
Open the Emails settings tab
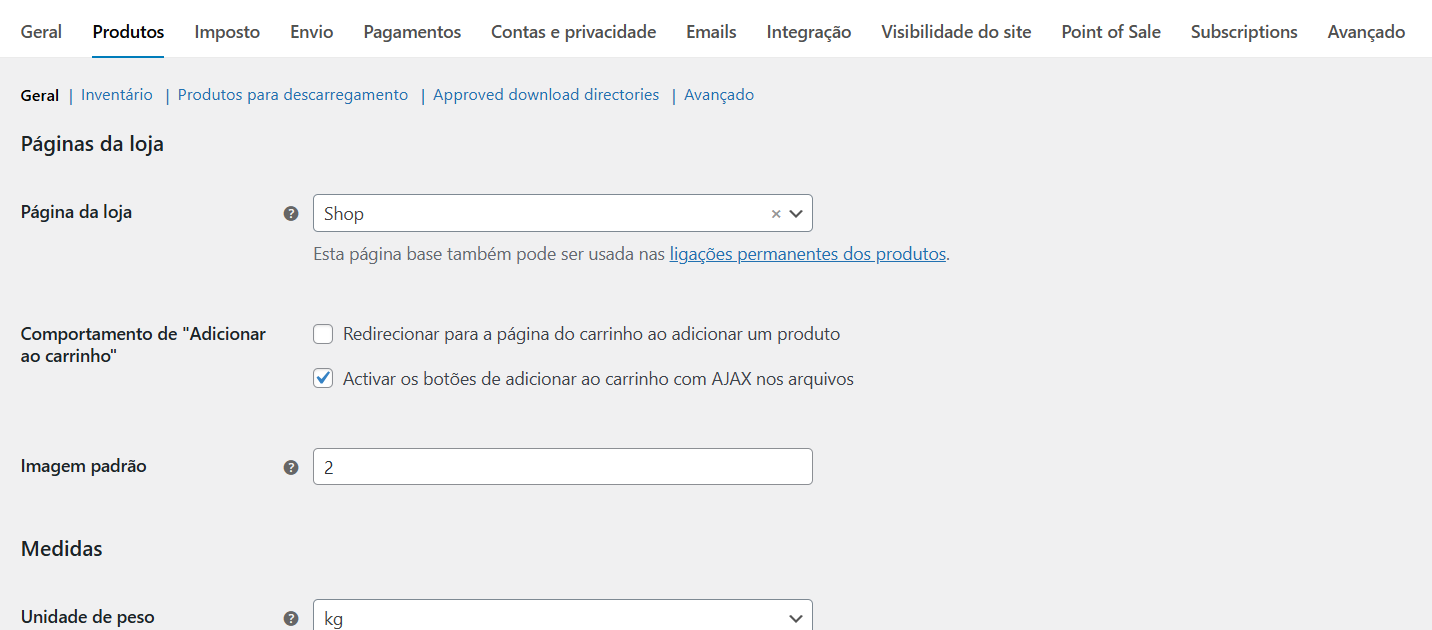click(711, 32)
